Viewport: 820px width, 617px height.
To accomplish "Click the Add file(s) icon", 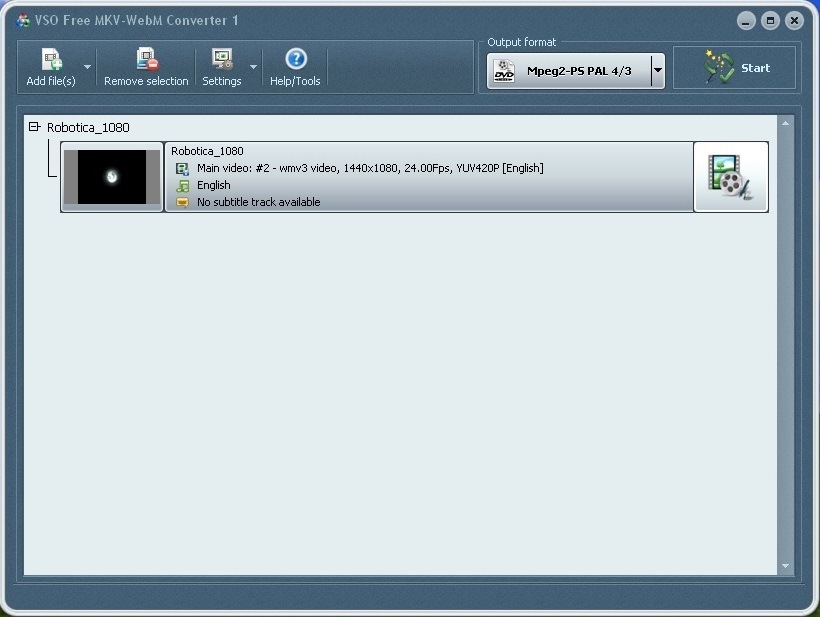I will point(52,59).
